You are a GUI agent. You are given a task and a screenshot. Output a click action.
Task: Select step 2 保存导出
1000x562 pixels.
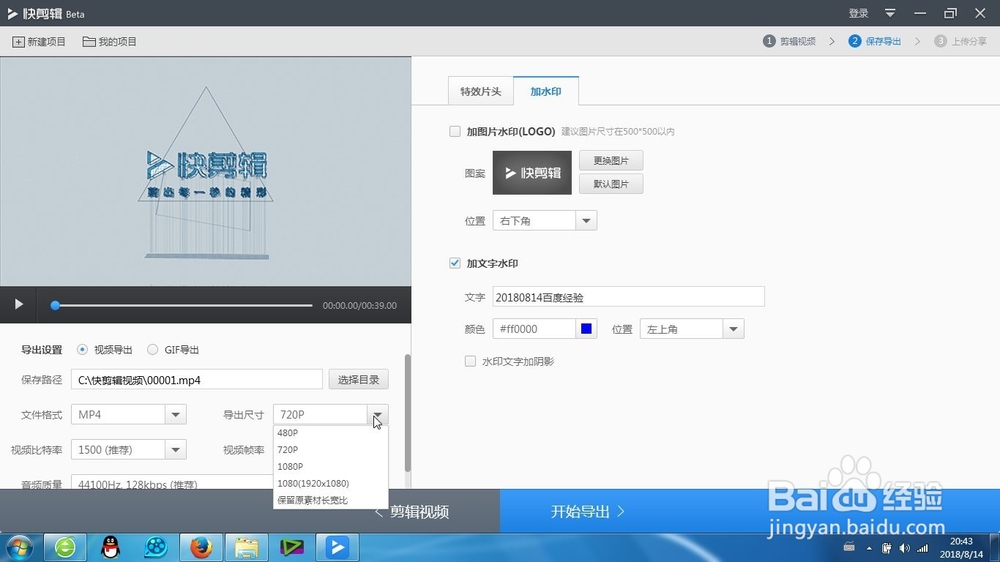[x=875, y=41]
